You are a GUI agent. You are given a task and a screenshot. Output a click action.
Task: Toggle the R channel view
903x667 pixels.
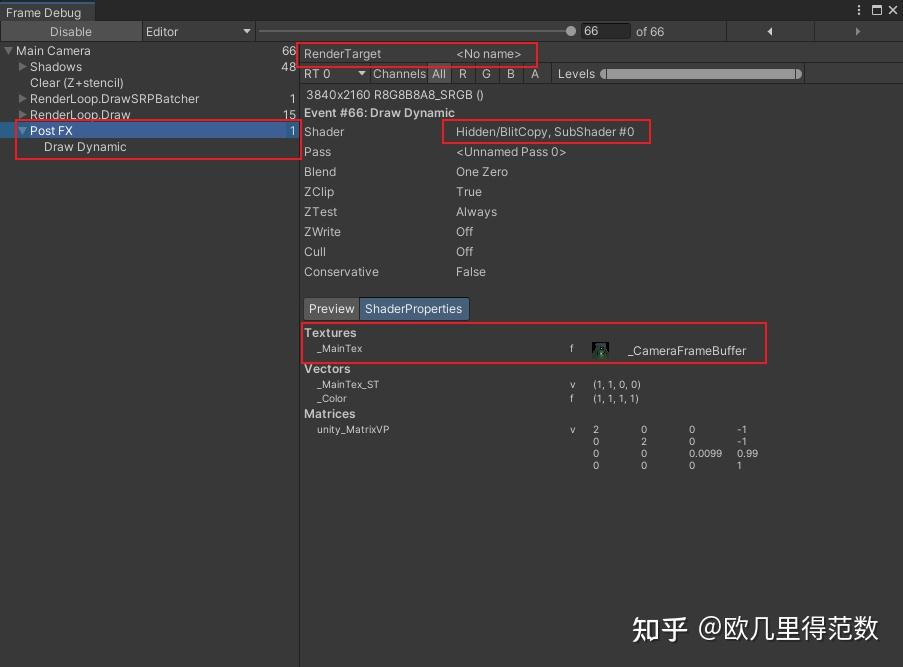tap(462, 74)
